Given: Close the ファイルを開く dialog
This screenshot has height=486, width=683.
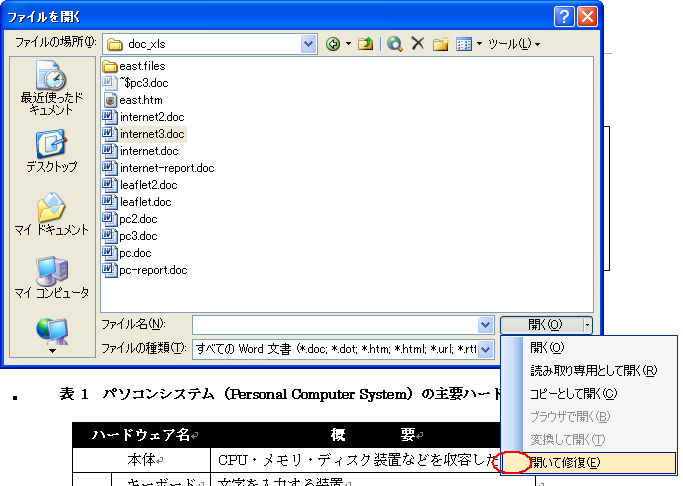Looking at the screenshot, I should (x=587, y=17).
